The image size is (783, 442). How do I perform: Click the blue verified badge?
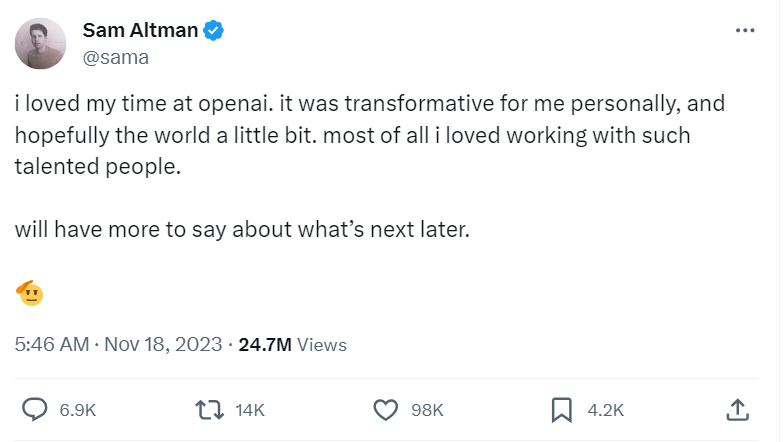pos(215,31)
